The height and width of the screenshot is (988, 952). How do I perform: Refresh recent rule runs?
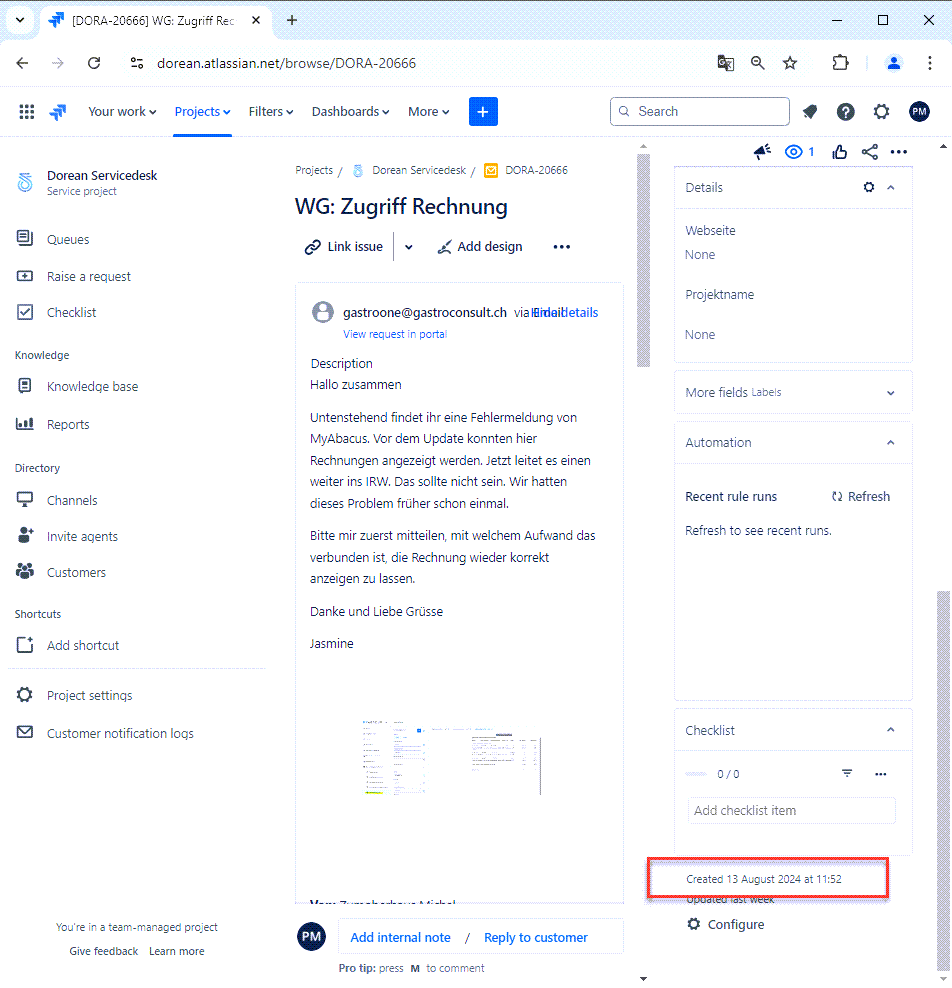coord(861,497)
